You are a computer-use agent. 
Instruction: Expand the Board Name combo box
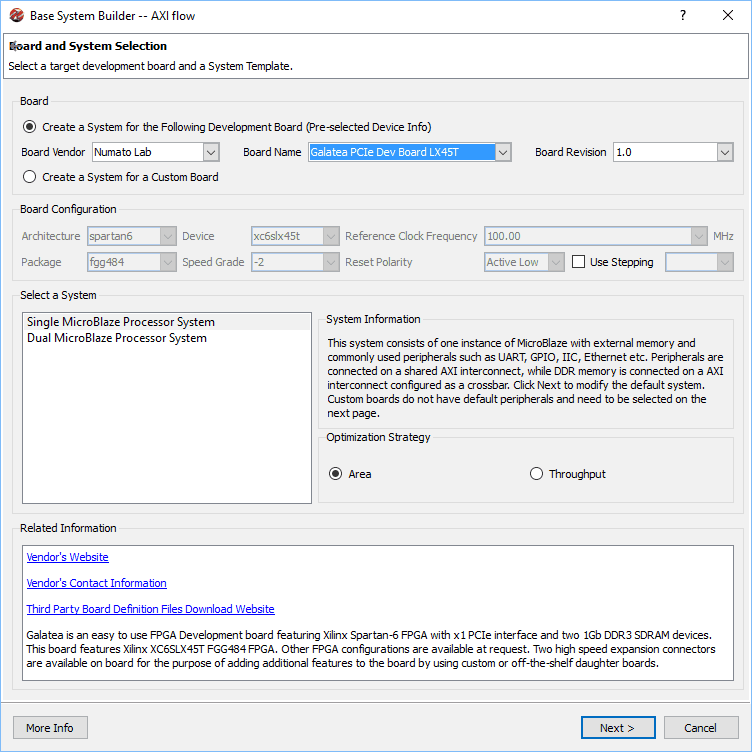(x=503, y=152)
